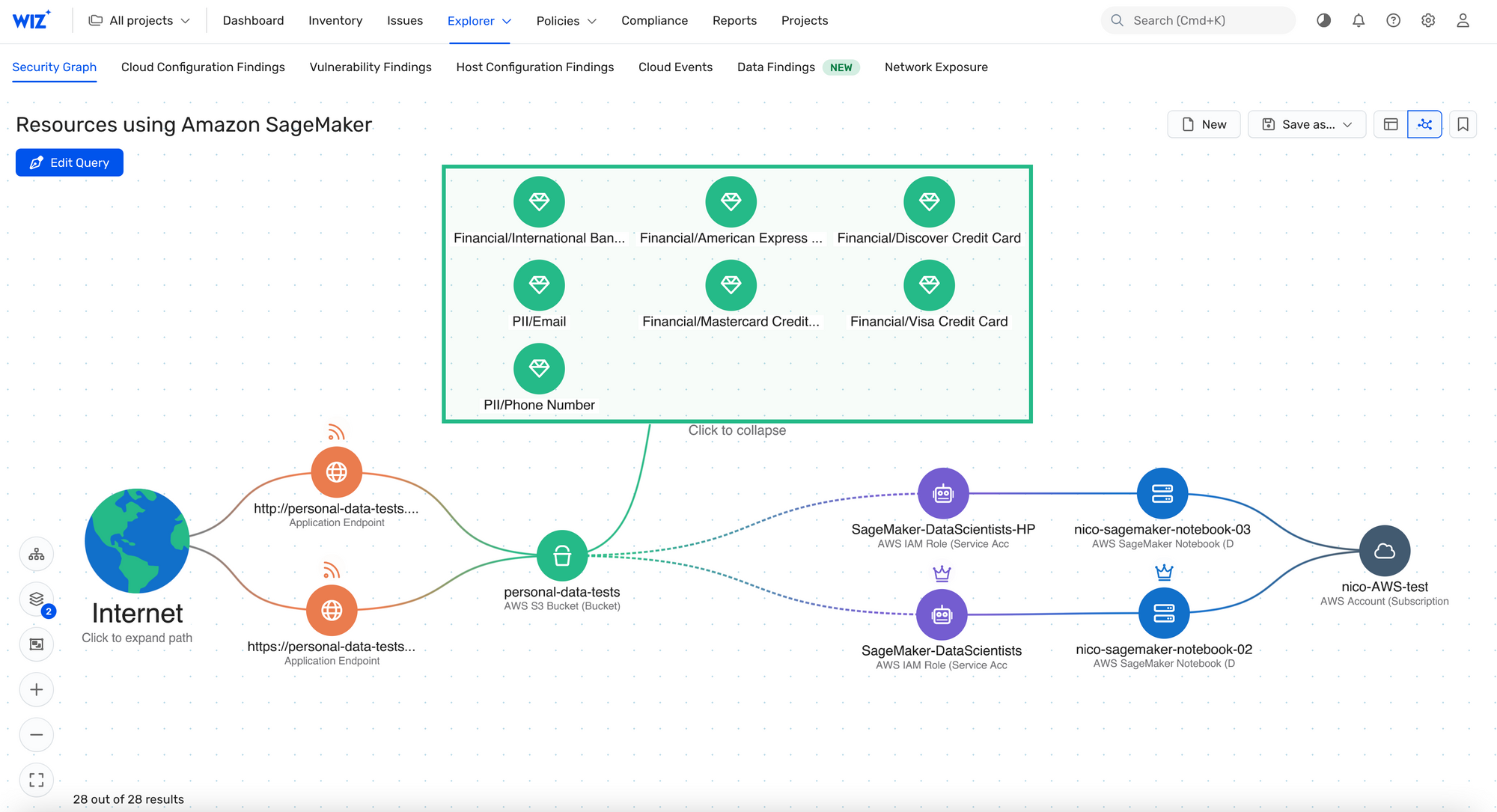Open the Cloud Events tab
This screenshot has width=1497, height=812.
(675, 67)
